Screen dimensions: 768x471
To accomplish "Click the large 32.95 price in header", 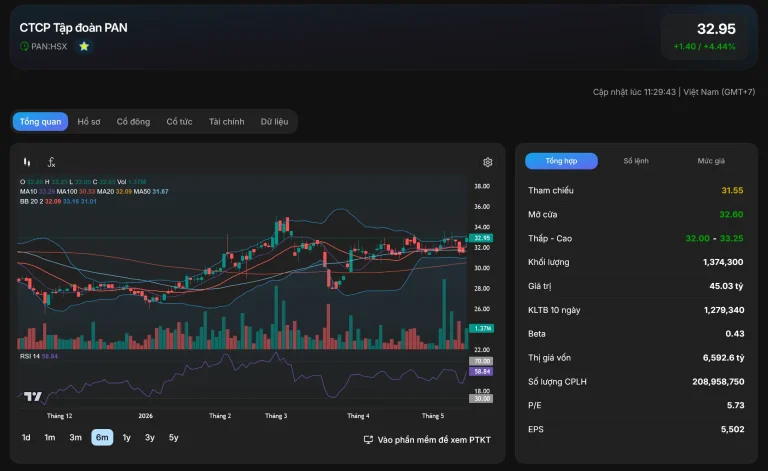I will coord(716,29).
